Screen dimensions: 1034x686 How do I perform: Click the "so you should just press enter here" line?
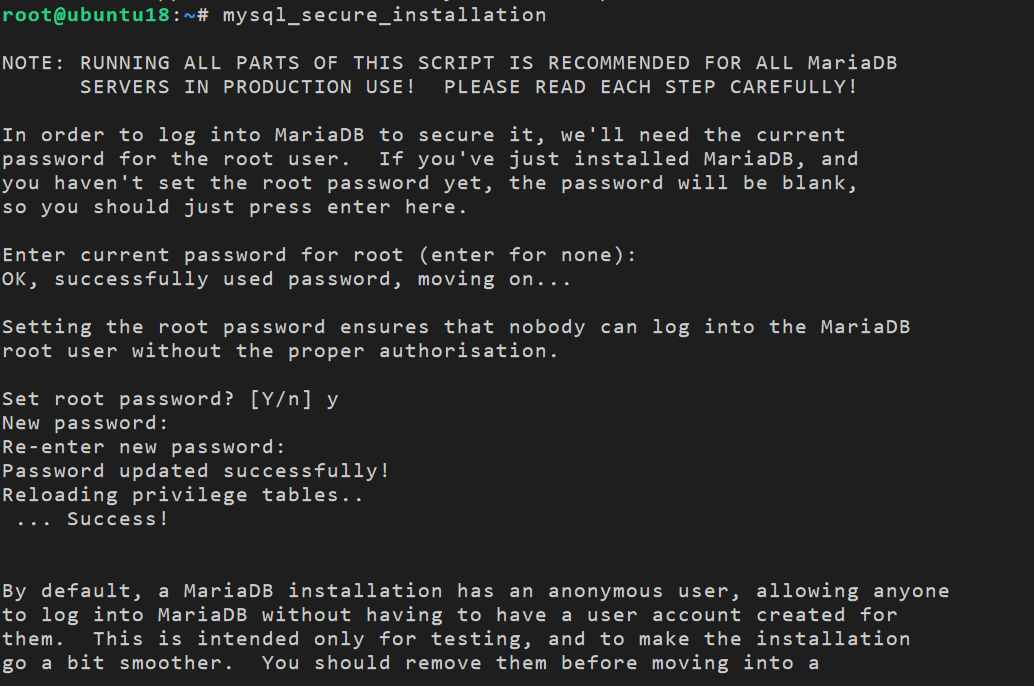click(x=235, y=207)
